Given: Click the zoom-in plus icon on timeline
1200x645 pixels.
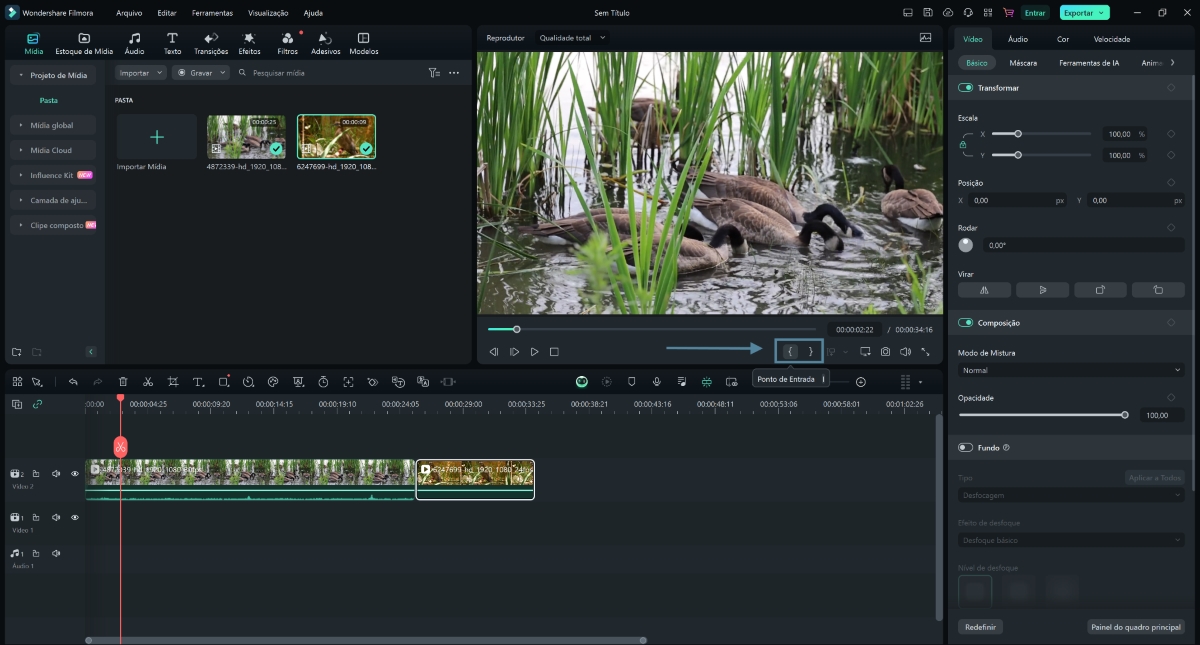Looking at the screenshot, I should pyautogui.click(x=861, y=382).
